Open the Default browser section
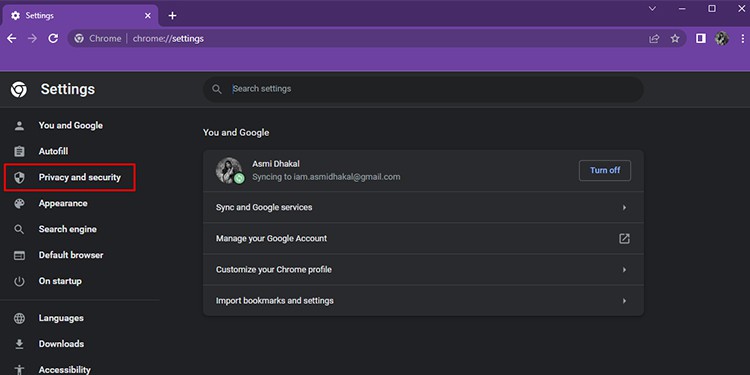 point(71,255)
